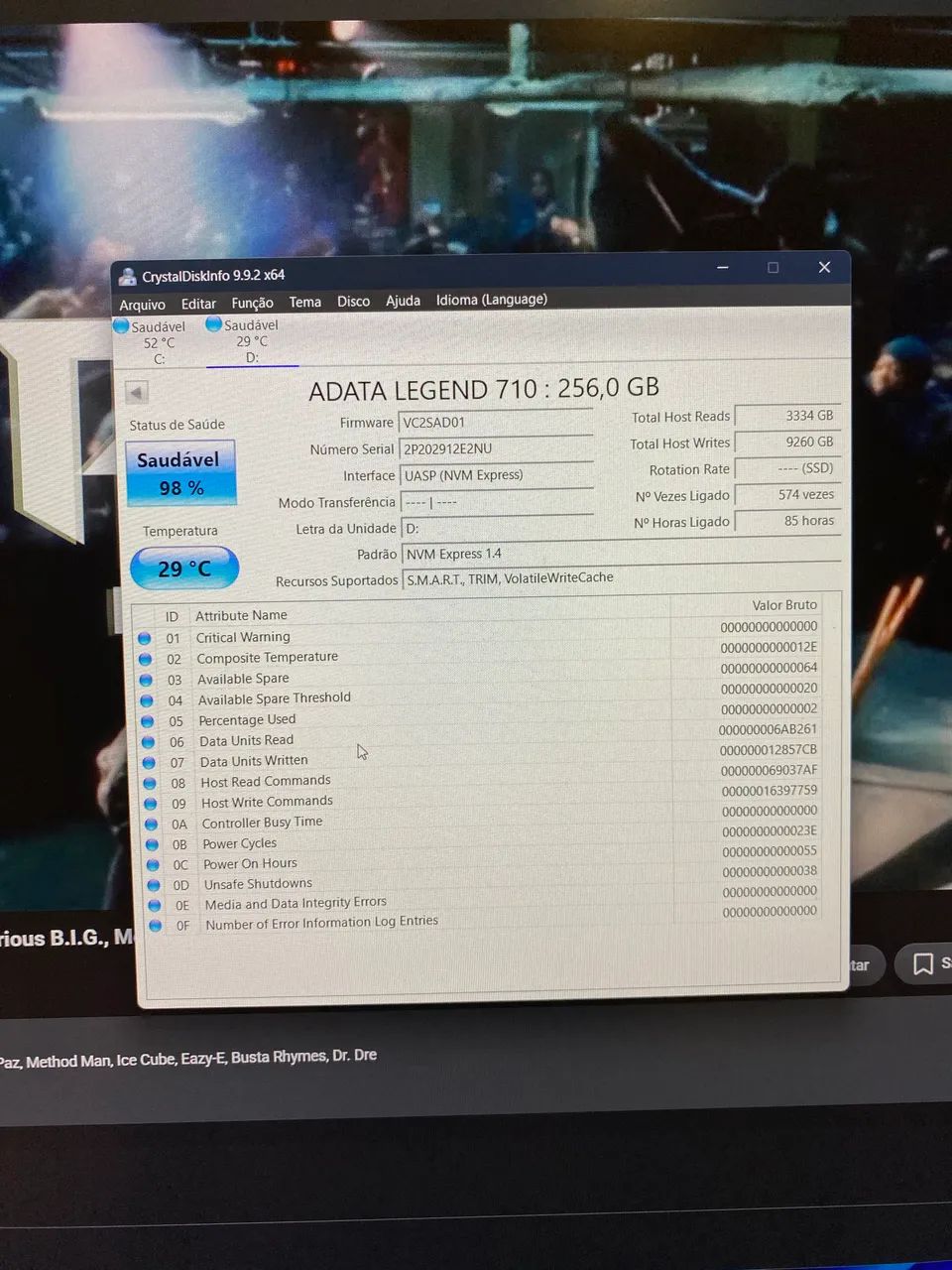The width and height of the screenshot is (952, 1270).
Task: Select the Data Units Written attribute name
Action: tap(254, 761)
